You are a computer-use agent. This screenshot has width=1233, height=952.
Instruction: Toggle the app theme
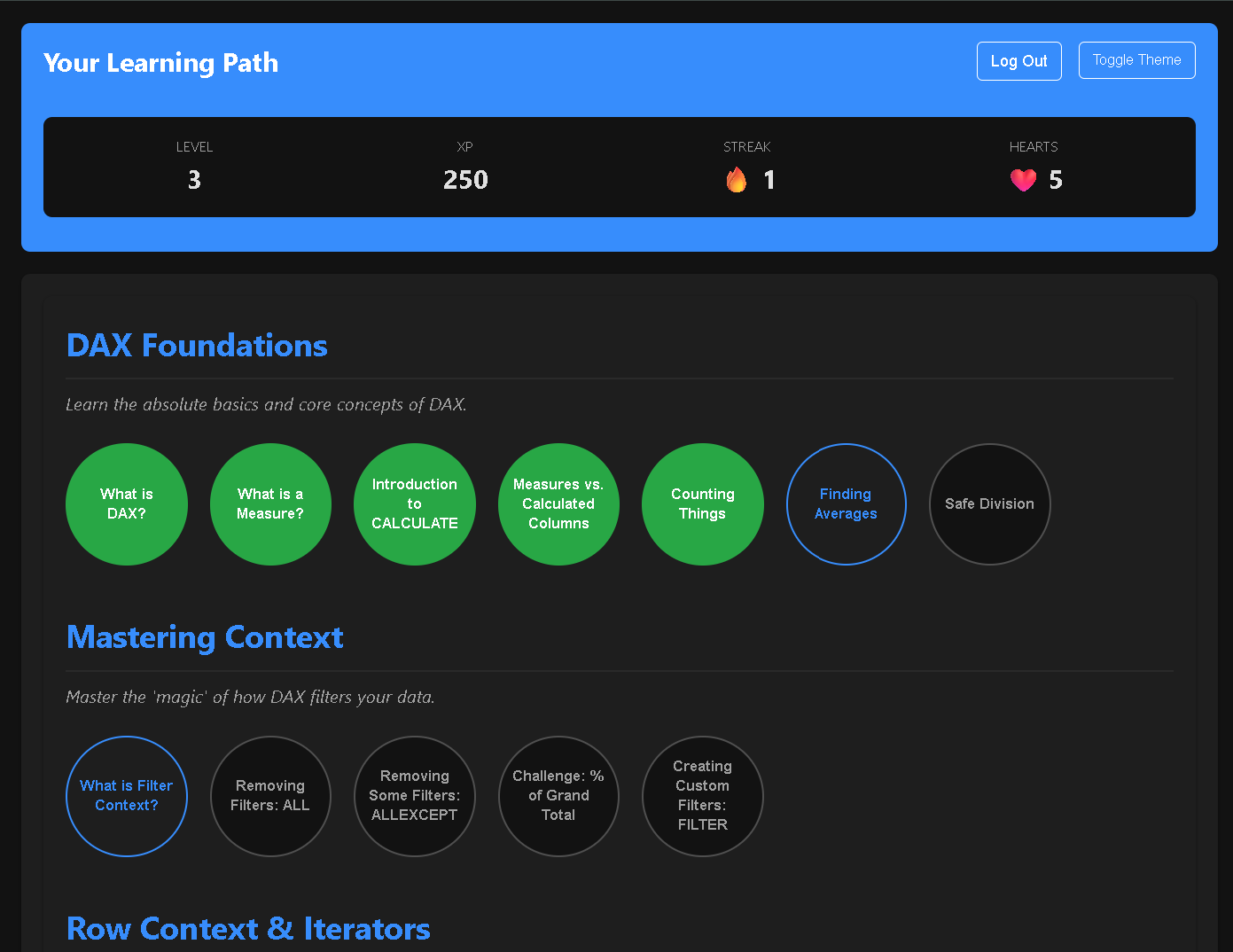(1136, 59)
